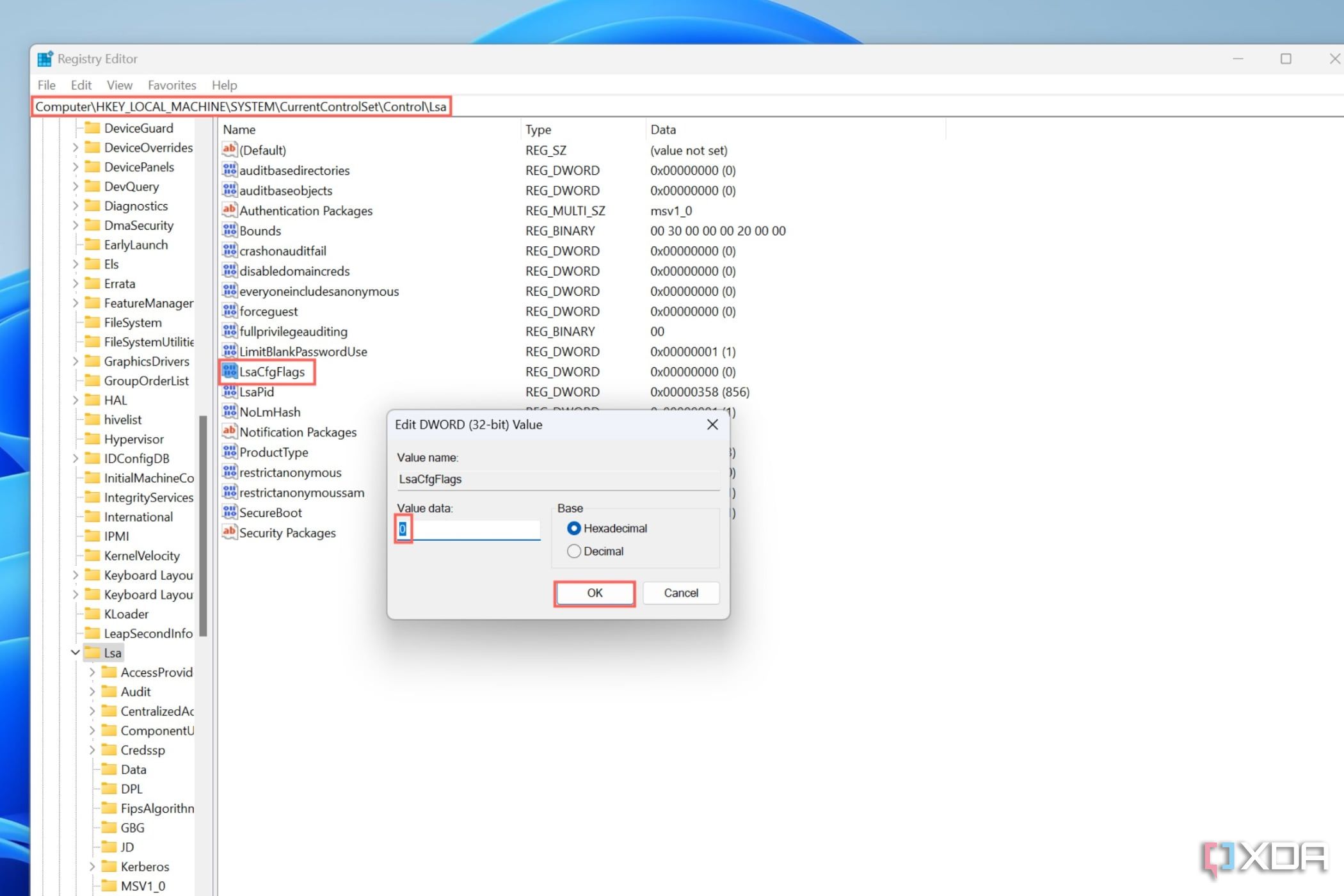Click Cancel to discard changes
Image resolution: width=1344 pixels, height=896 pixels.
680,592
